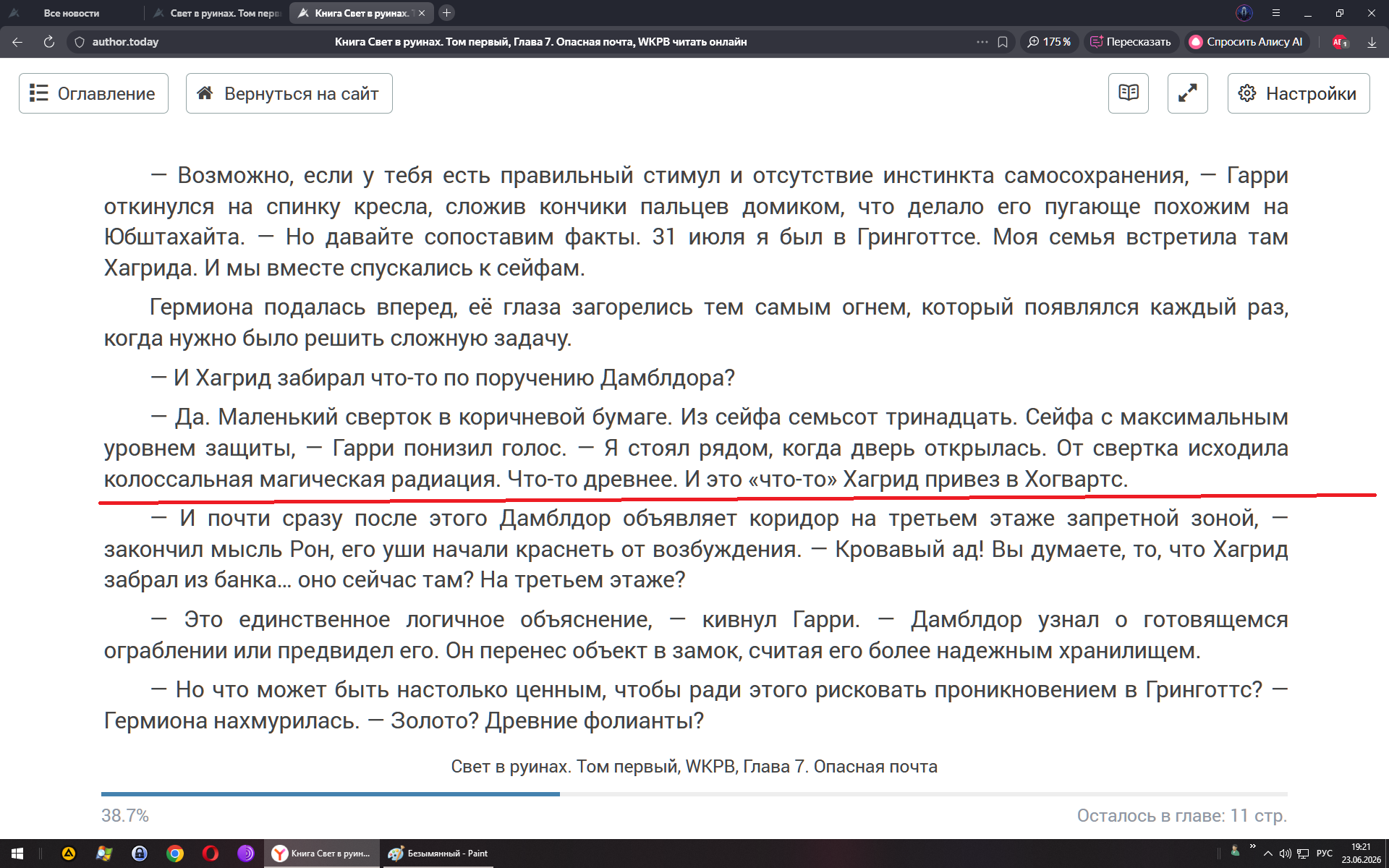Viewport: 1389px width, 868px height.
Task: Click Вернуться на сайт button
Action: tap(289, 93)
